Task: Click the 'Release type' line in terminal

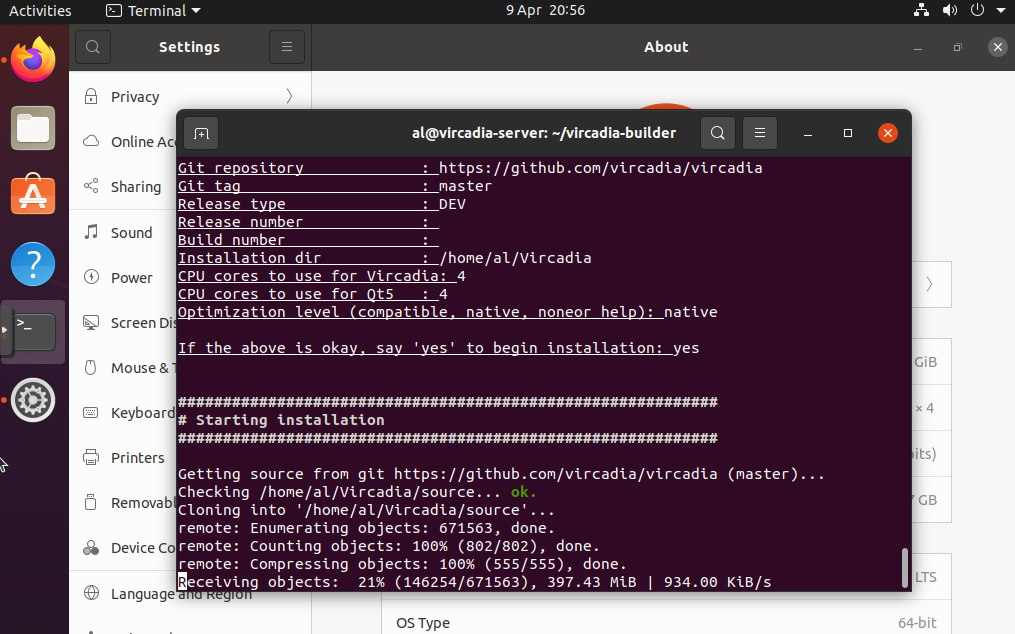Action: (x=322, y=204)
